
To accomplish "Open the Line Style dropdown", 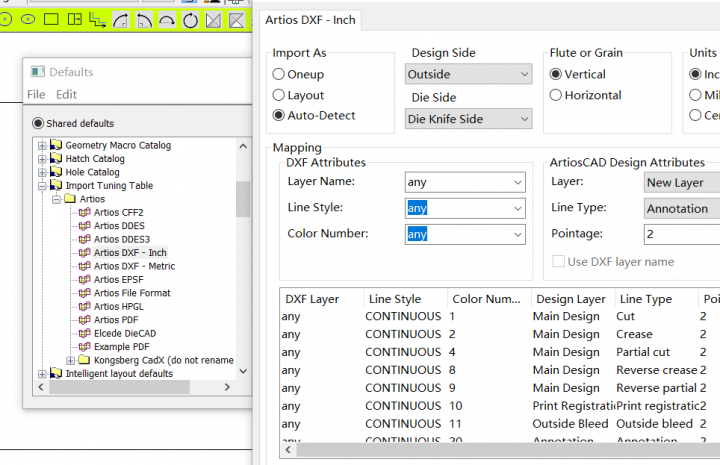I will click(x=465, y=208).
